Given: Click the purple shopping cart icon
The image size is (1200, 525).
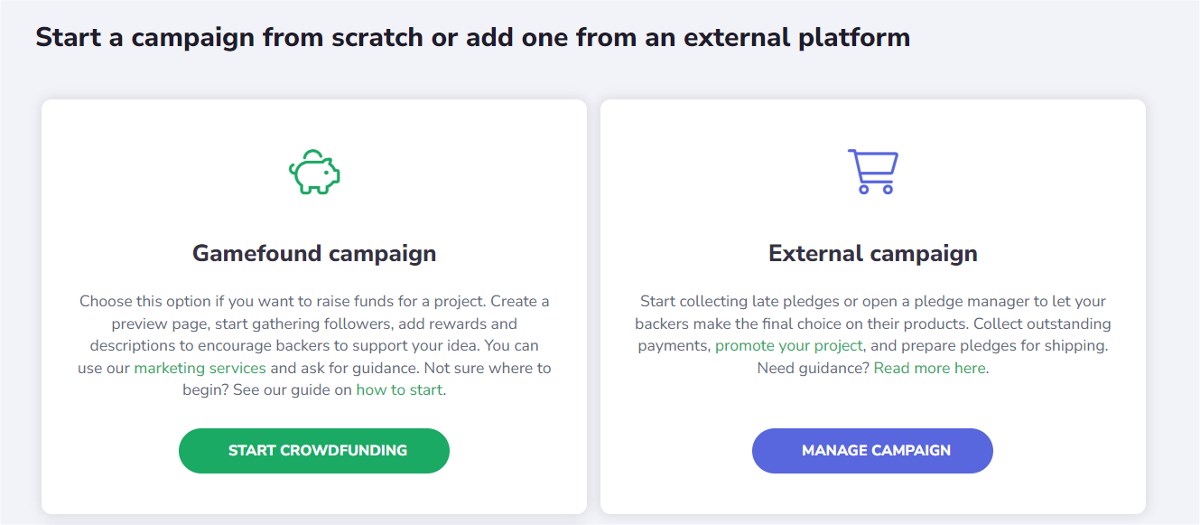Looking at the screenshot, I should [873, 171].
